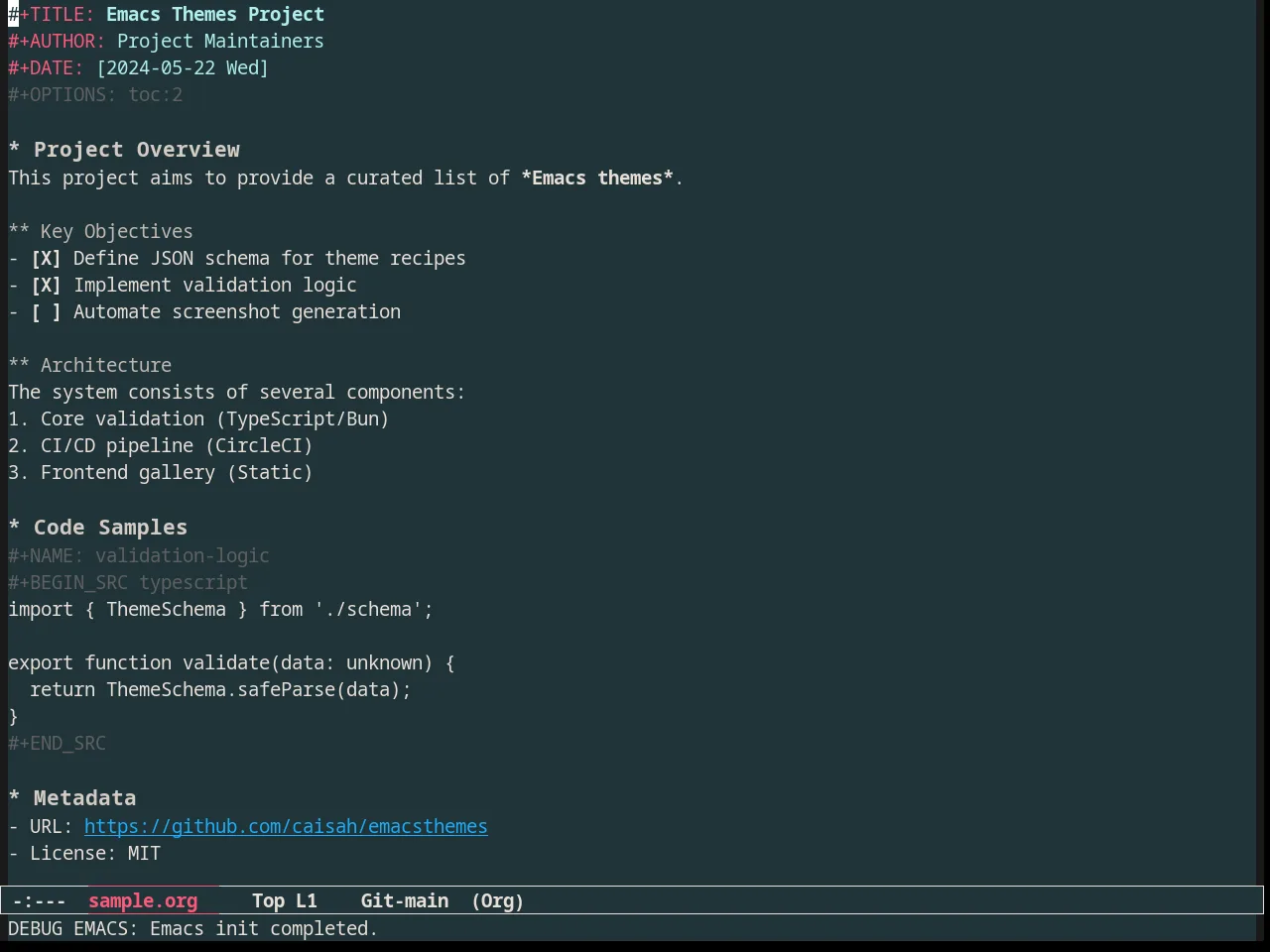
Task: Toggle the checked box for Implement validation logic
Action: tap(46, 286)
